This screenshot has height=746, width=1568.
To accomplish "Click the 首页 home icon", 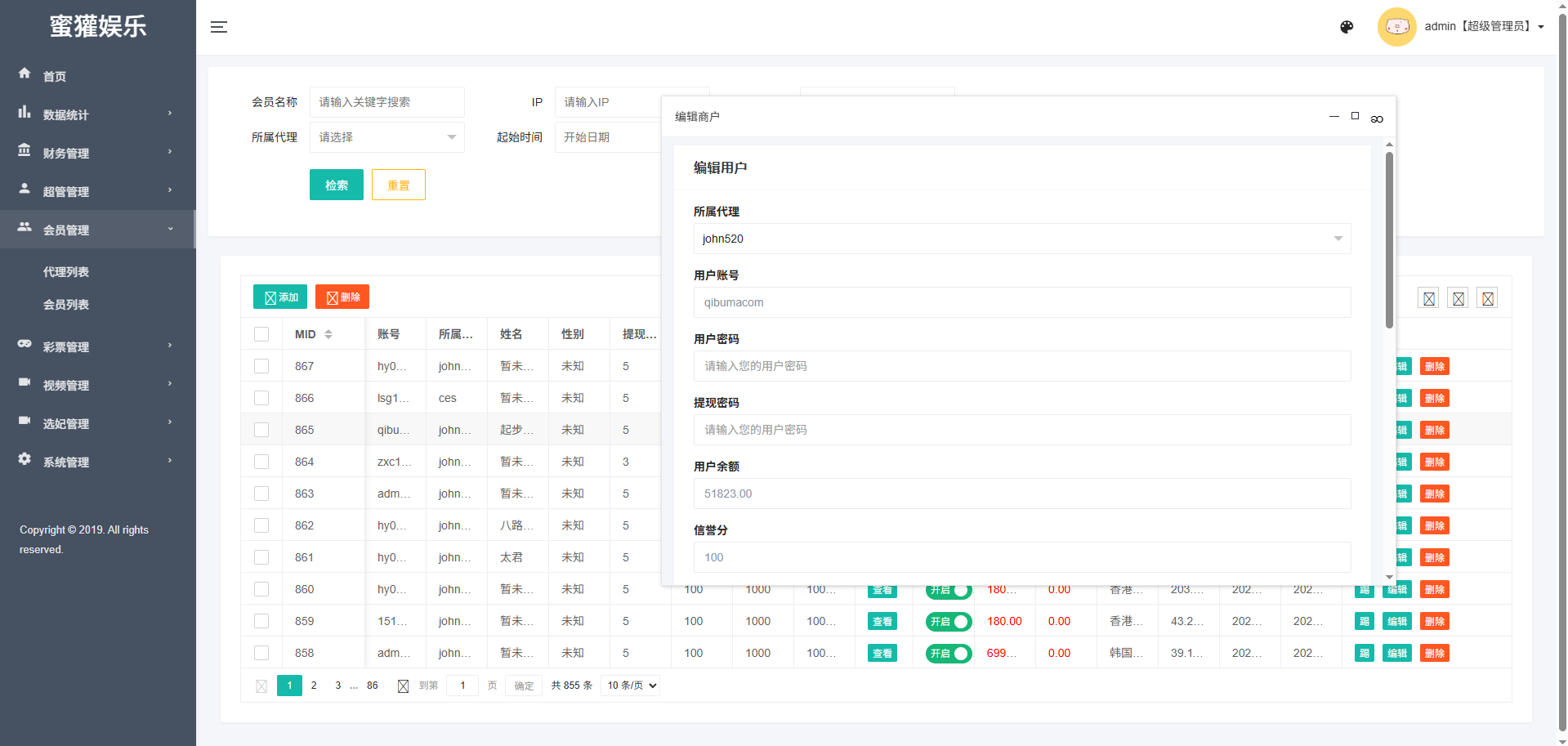I will click(25, 74).
